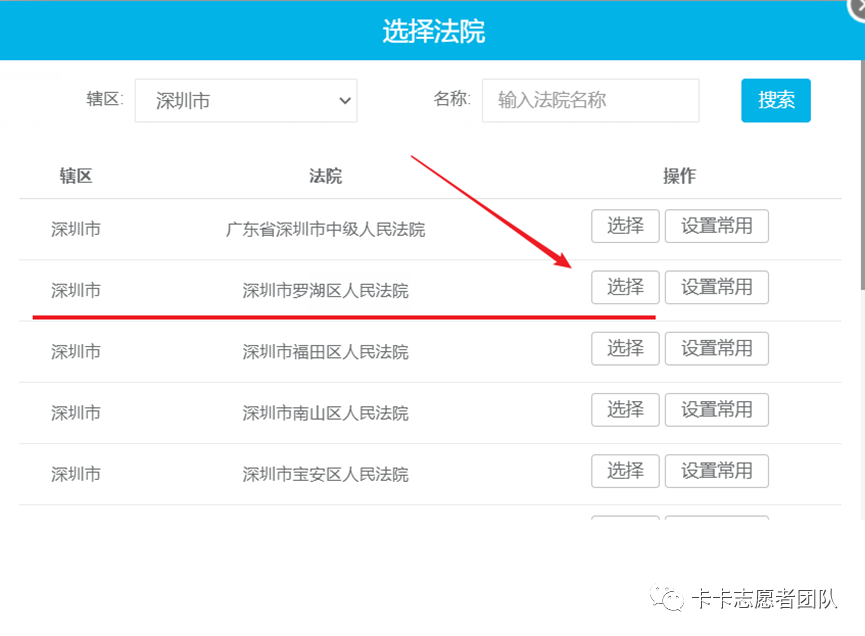Click 设置常用 for 深圳市宝安区人民法院
Image resolution: width=865 pixels, height=636 pixels.
pyautogui.click(x=717, y=471)
